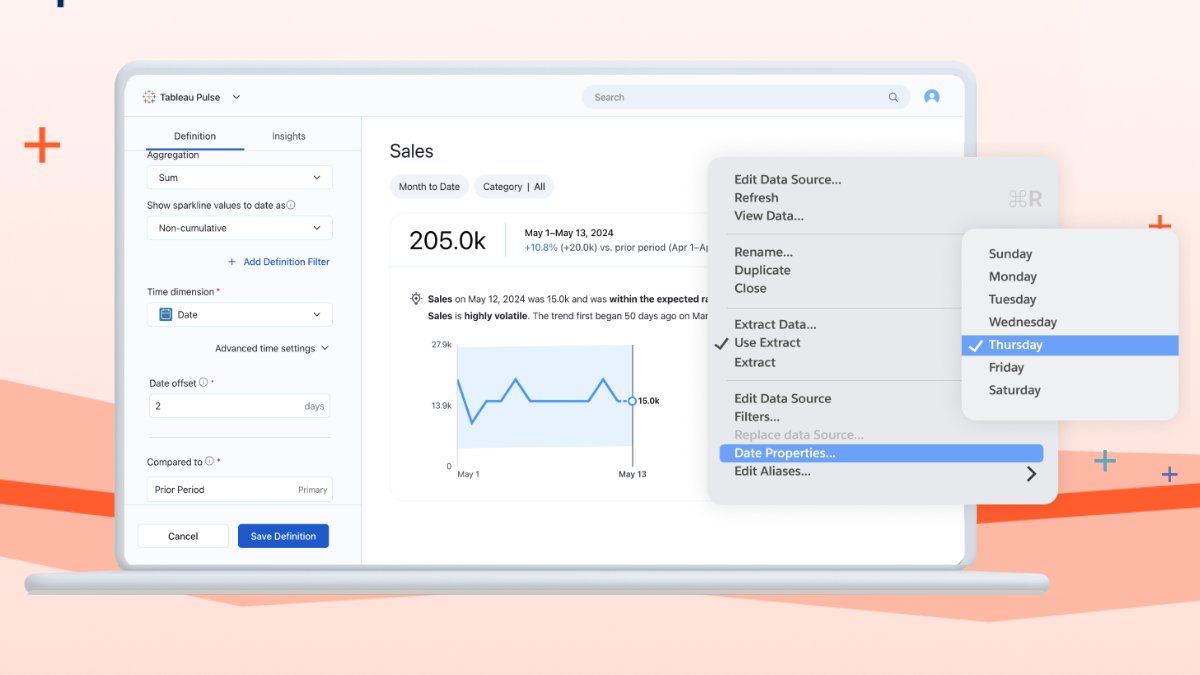1200x675 pixels.
Task: Click the search magnifier icon
Action: 893,97
